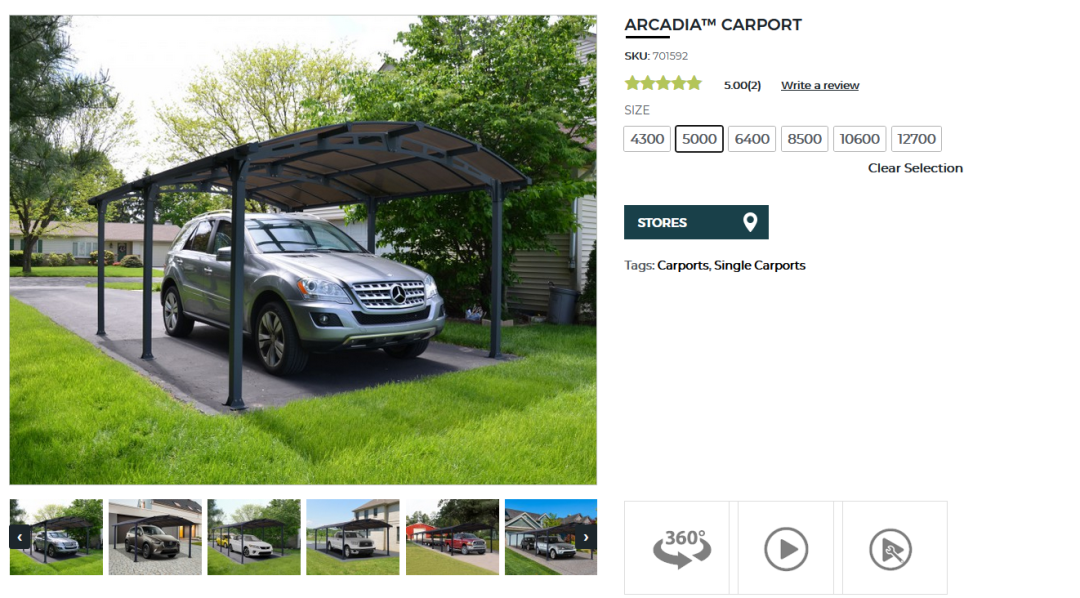Viewport: 1080px width, 598px height.
Task: Click the five-star rating
Action: pos(663,84)
